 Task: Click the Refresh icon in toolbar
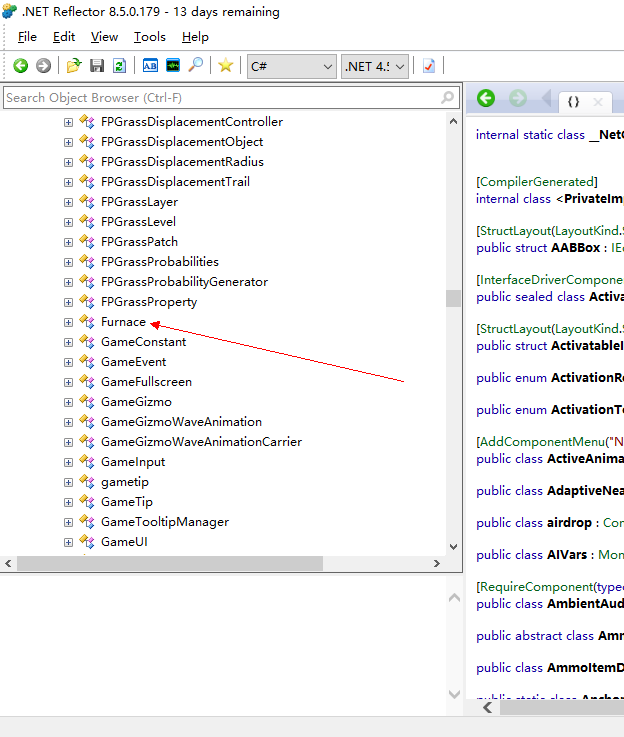click(x=120, y=66)
